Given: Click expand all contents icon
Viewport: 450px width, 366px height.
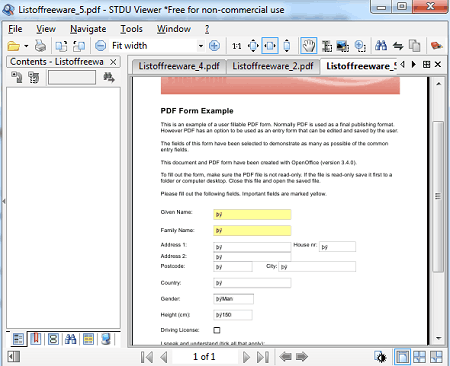Looking at the screenshot, I should 17,77.
